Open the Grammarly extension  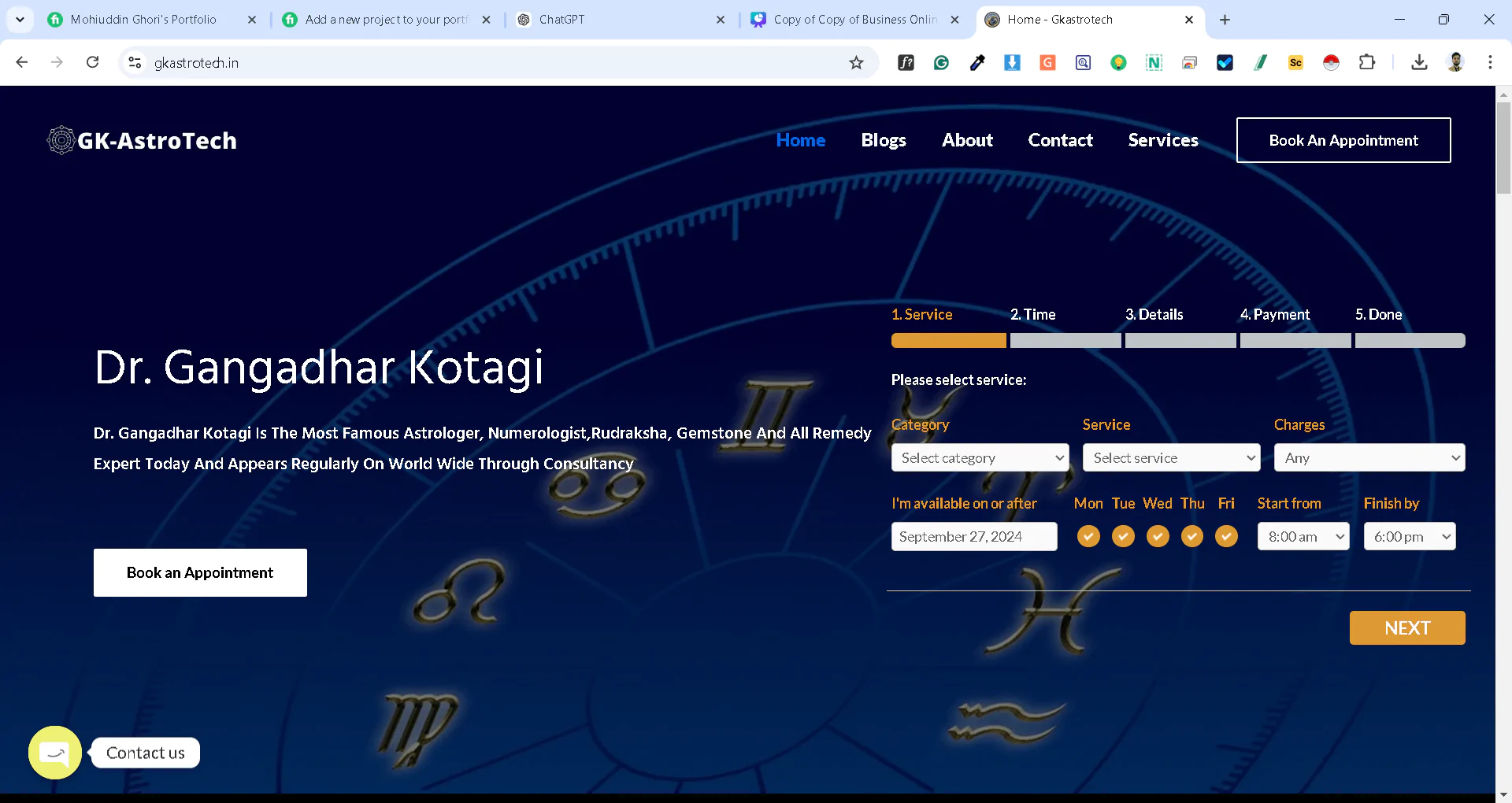click(941, 63)
